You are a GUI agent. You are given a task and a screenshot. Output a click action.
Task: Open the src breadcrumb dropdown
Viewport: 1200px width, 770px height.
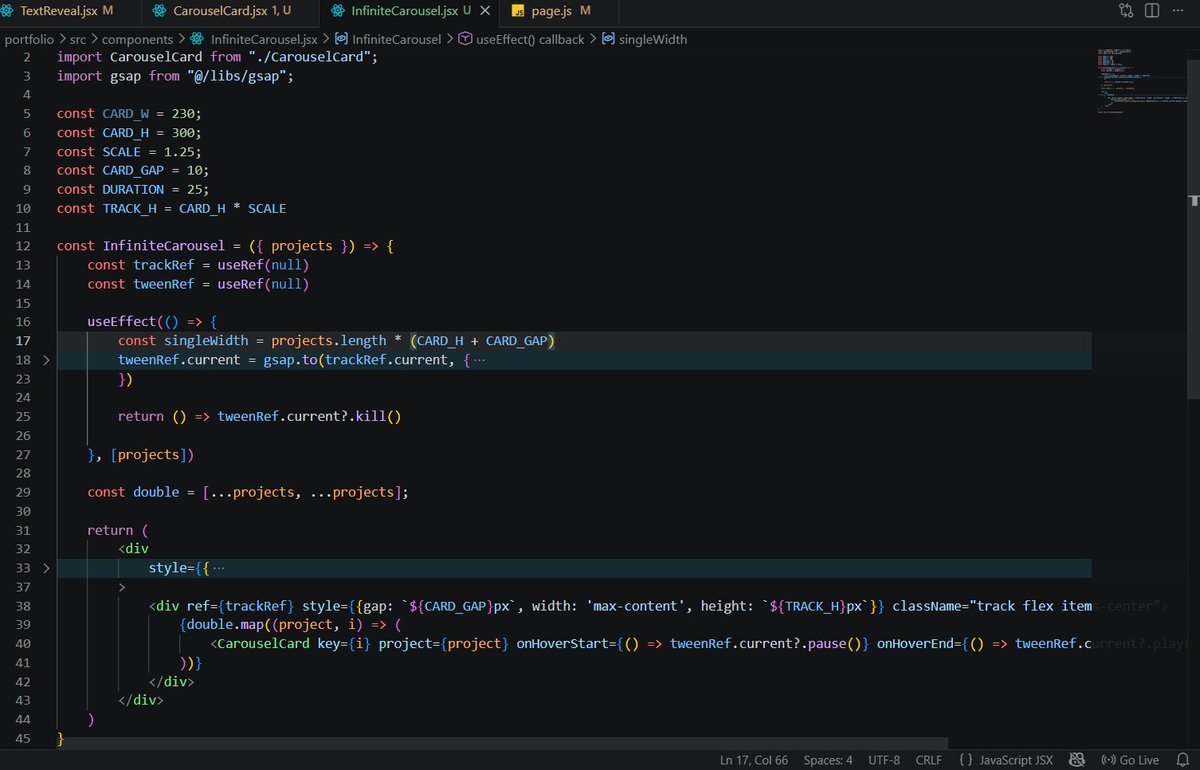point(78,40)
